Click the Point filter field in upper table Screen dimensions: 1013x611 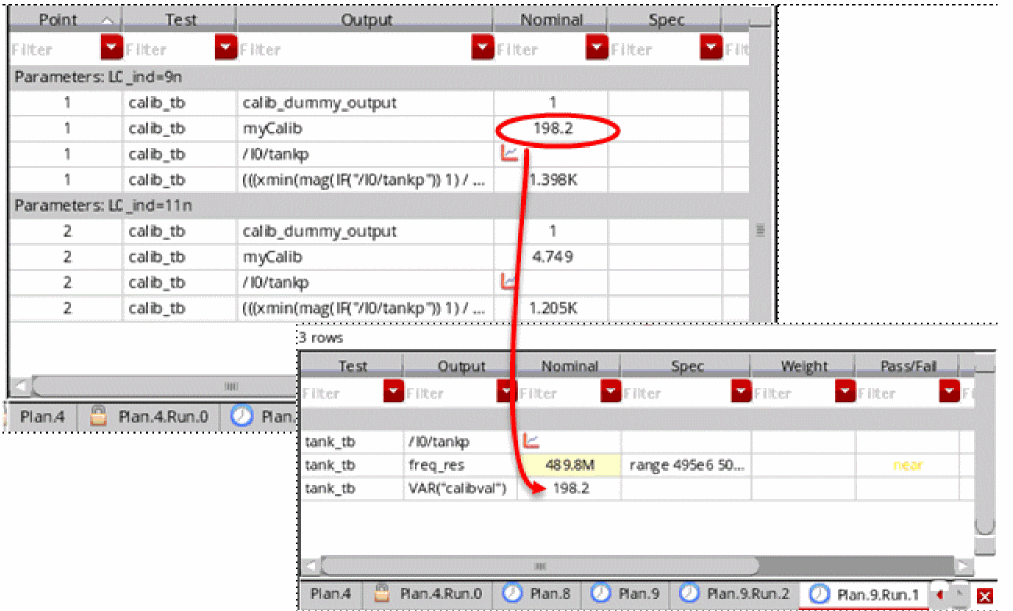coord(55,49)
